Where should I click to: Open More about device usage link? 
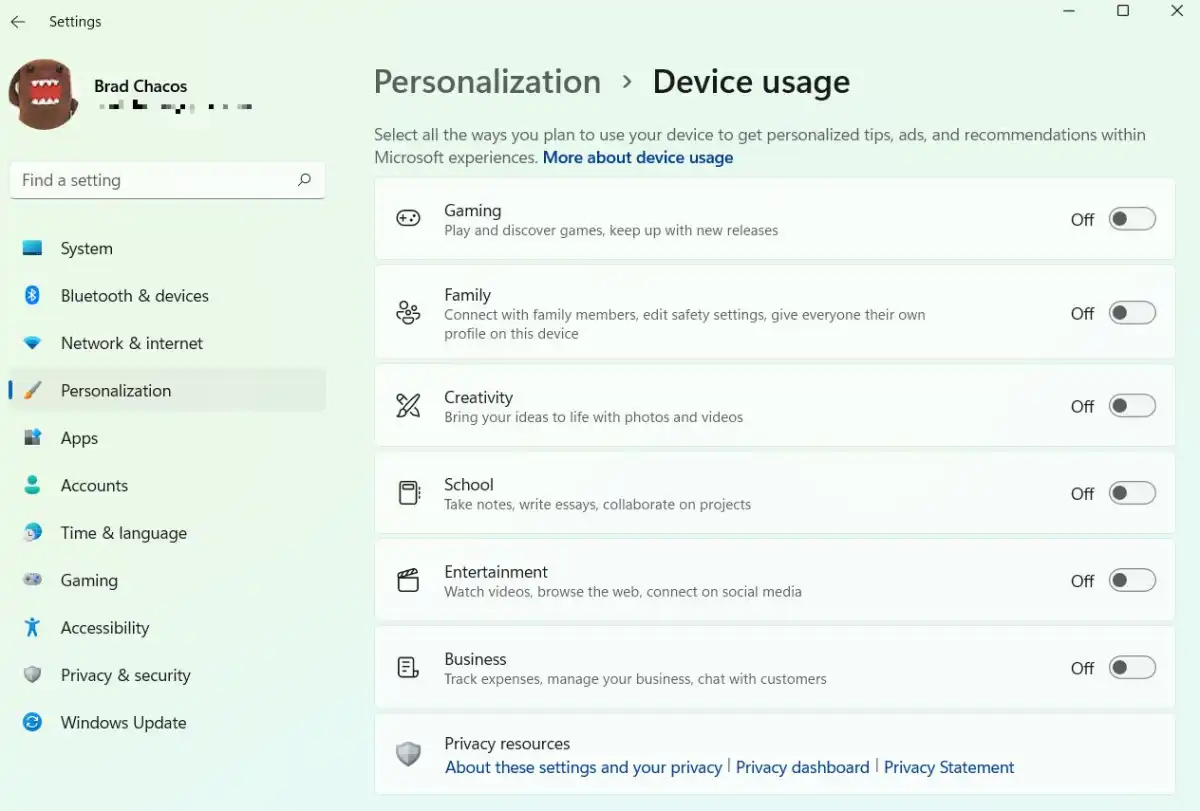[x=638, y=158]
